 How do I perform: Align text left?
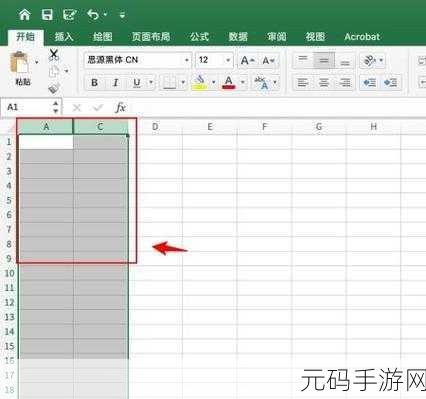click(x=303, y=82)
